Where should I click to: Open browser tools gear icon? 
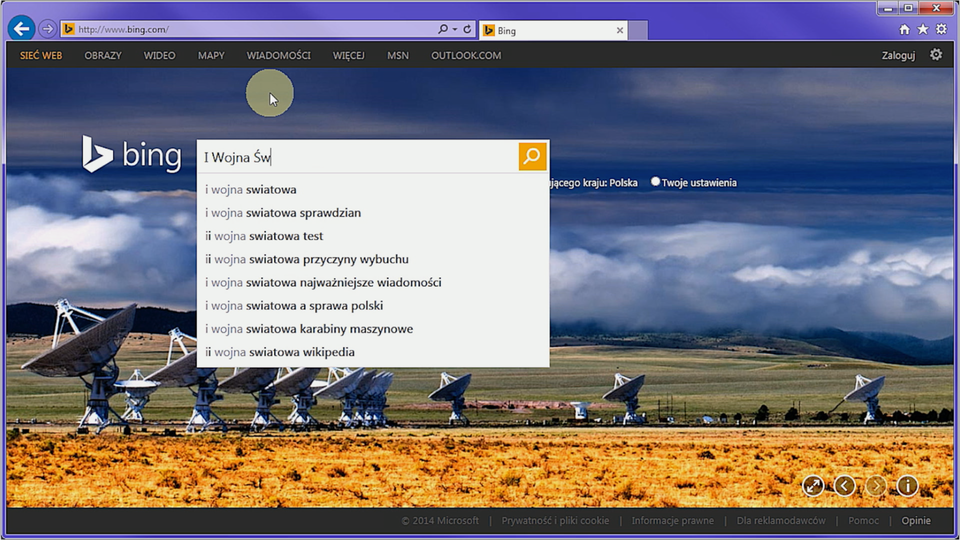942,29
